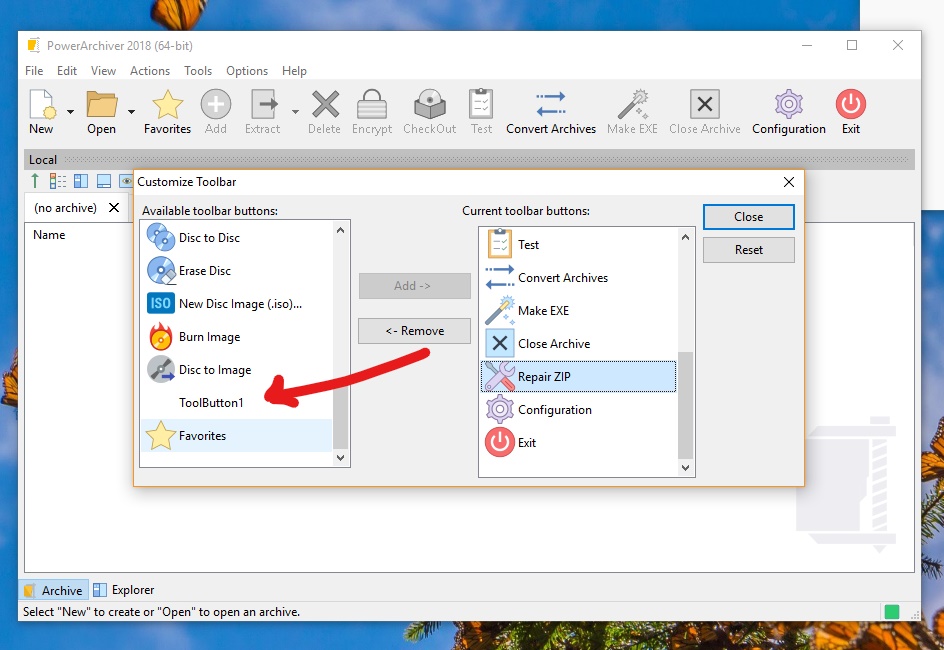Click down arrow of current buttons scrollbar
Viewport: 944px width, 650px height.
[x=685, y=468]
